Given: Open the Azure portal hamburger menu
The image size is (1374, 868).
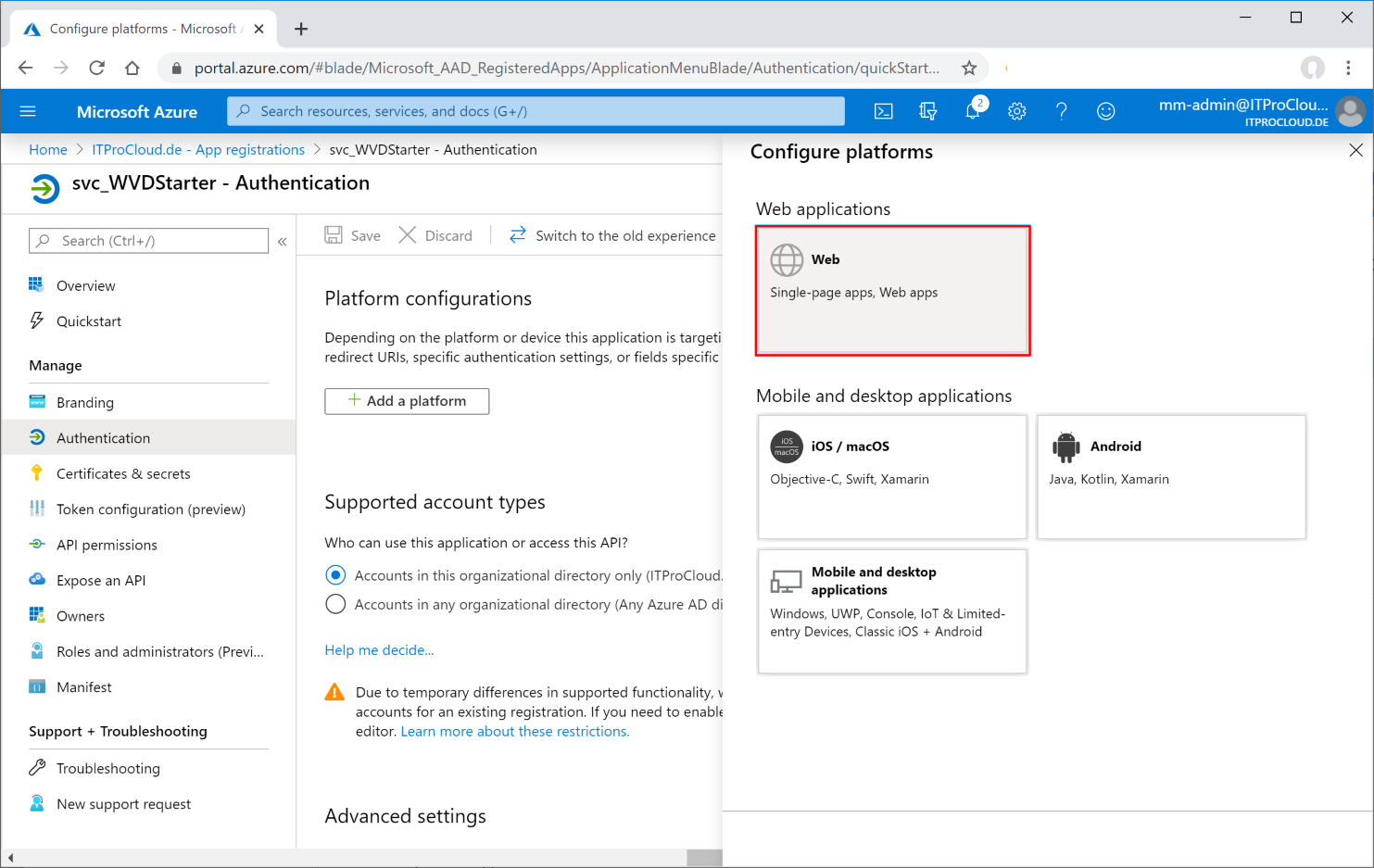Looking at the screenshot, I should 28,111.
